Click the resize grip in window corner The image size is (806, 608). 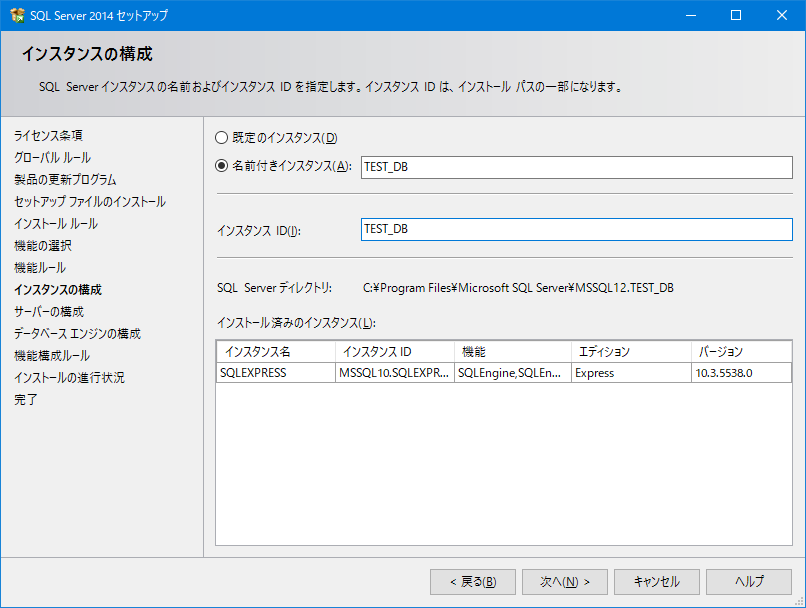pyautogui.click(x=799, y=601)
